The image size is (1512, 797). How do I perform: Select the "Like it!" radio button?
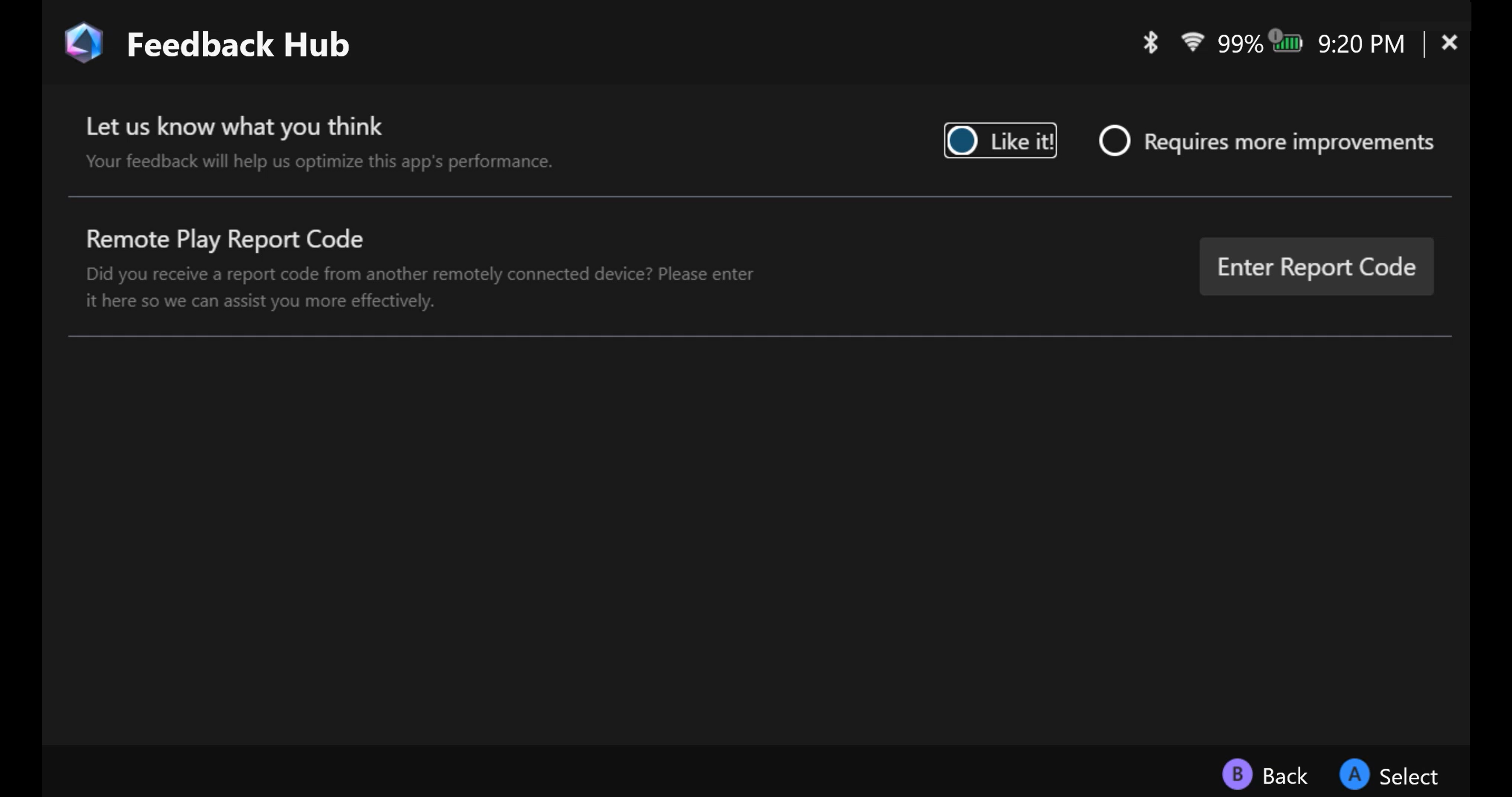(962, 141)
